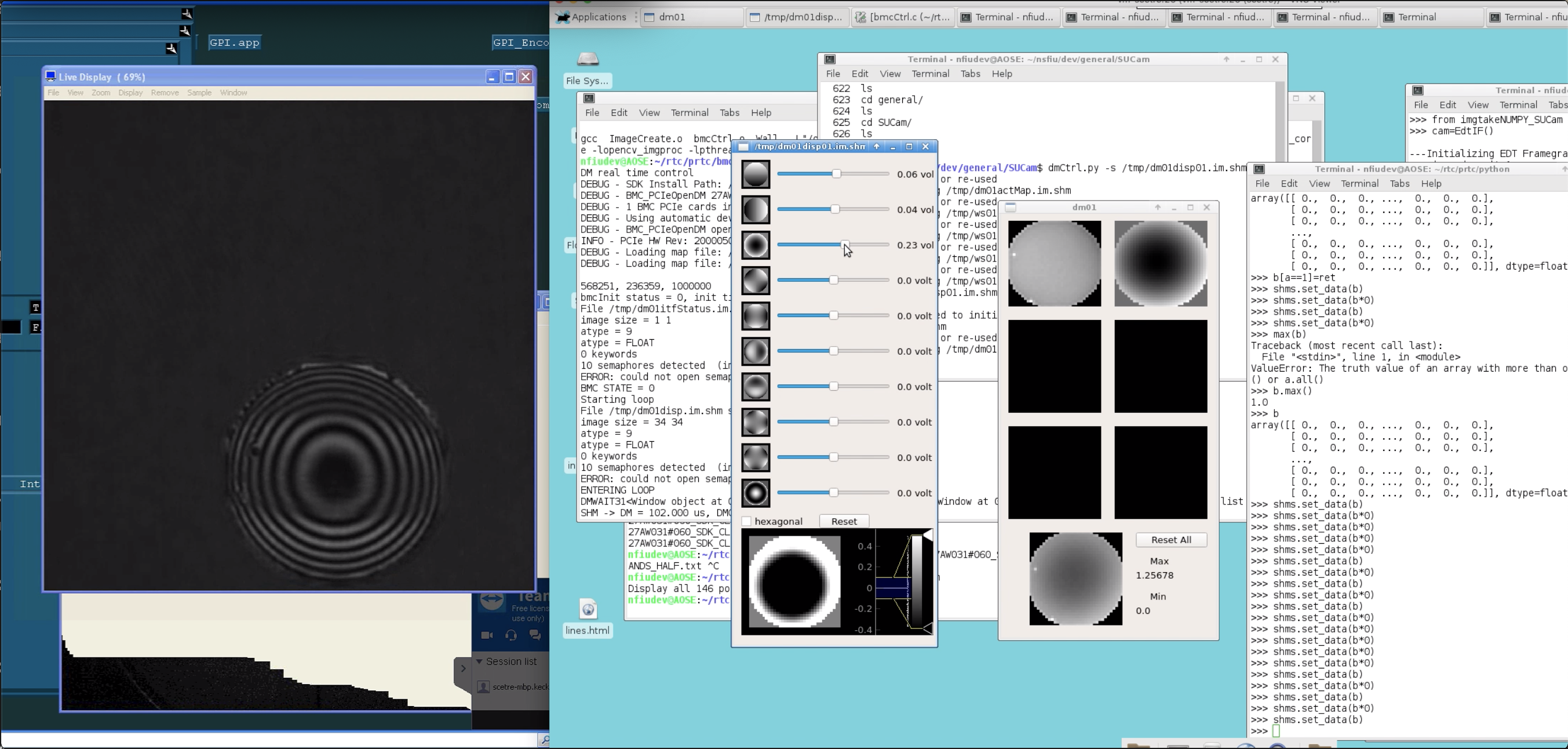The width and height of the screenshot is (1568, 749).
Task: Open Tabs menu in SUCam terminal
Action: [970, 74]
